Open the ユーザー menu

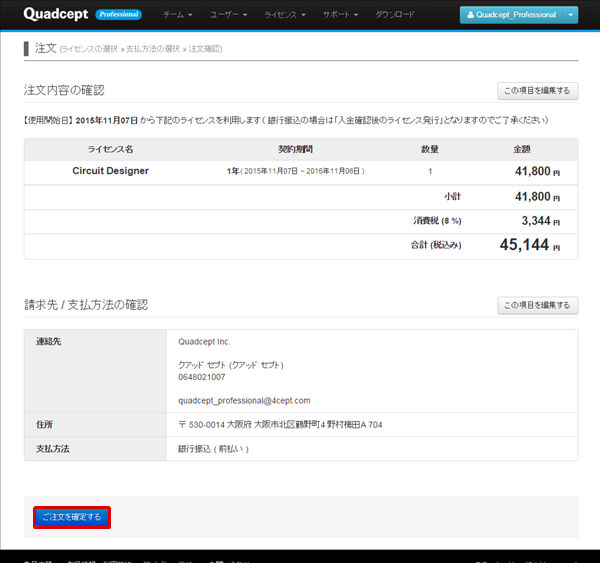228,15
